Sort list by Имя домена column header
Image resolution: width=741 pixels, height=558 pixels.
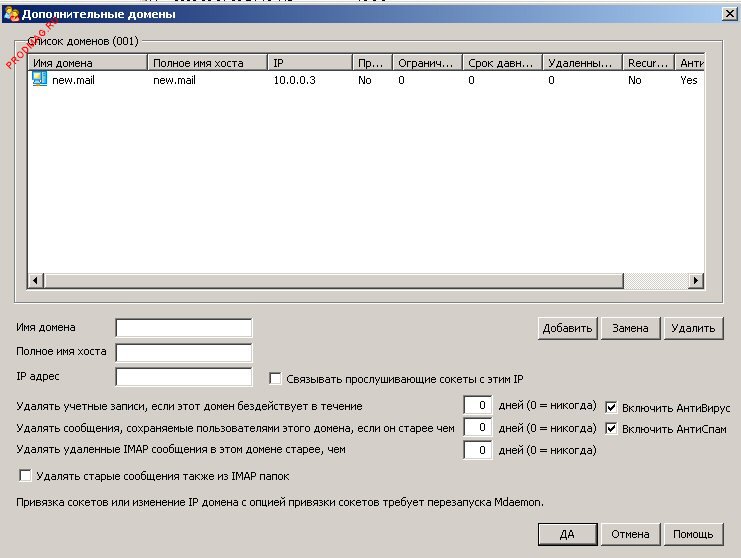pyautogui.click(x=87, y=63)
